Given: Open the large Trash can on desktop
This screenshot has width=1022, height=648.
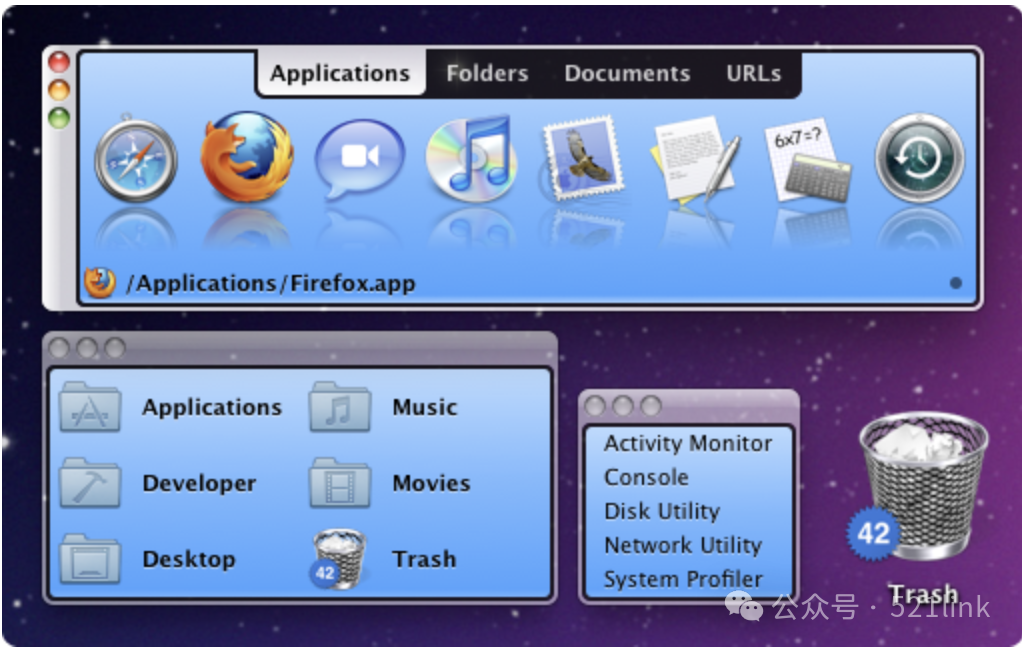Looking at the screenshot, I should point(924,486).
